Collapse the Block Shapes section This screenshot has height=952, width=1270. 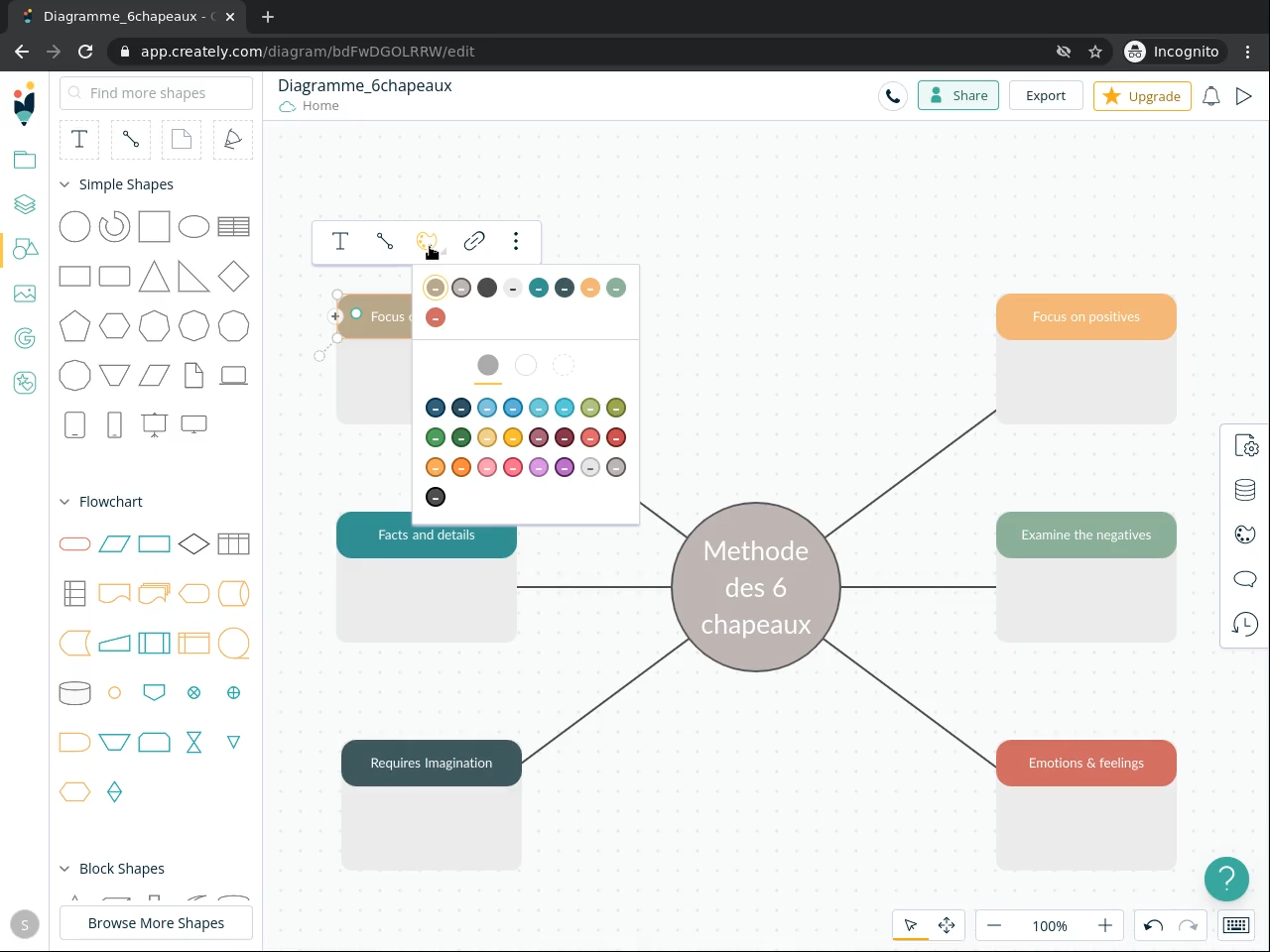click(64, 869)
